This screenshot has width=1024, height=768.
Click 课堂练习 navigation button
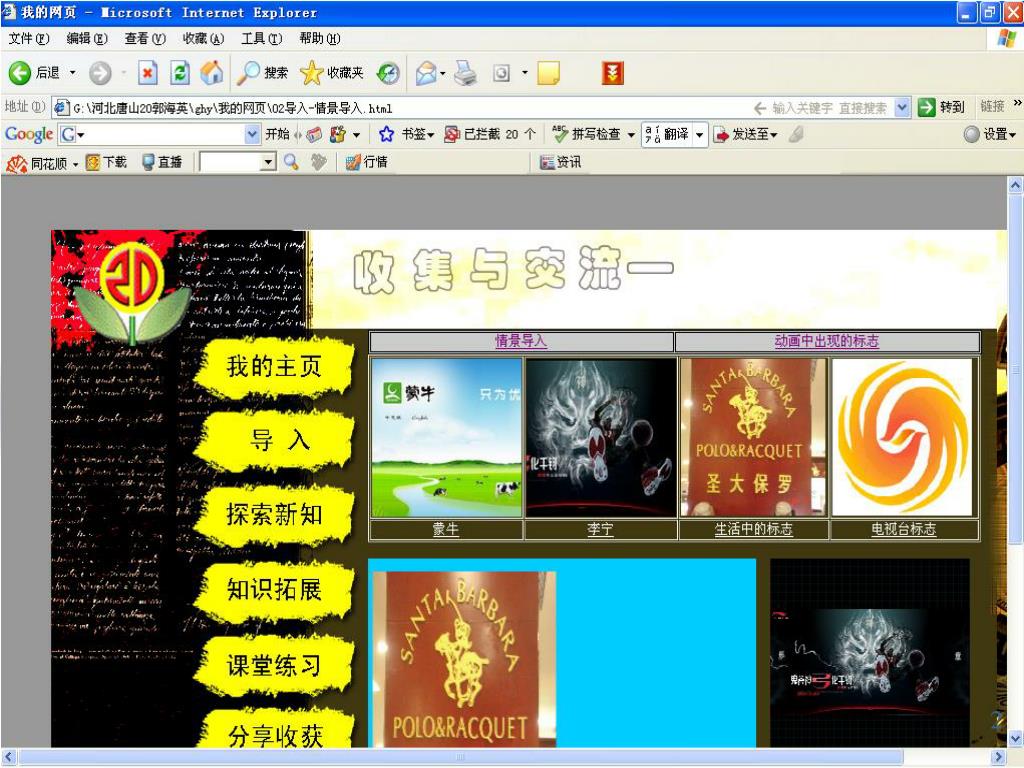pyautogui.click(x=274, y=665)
